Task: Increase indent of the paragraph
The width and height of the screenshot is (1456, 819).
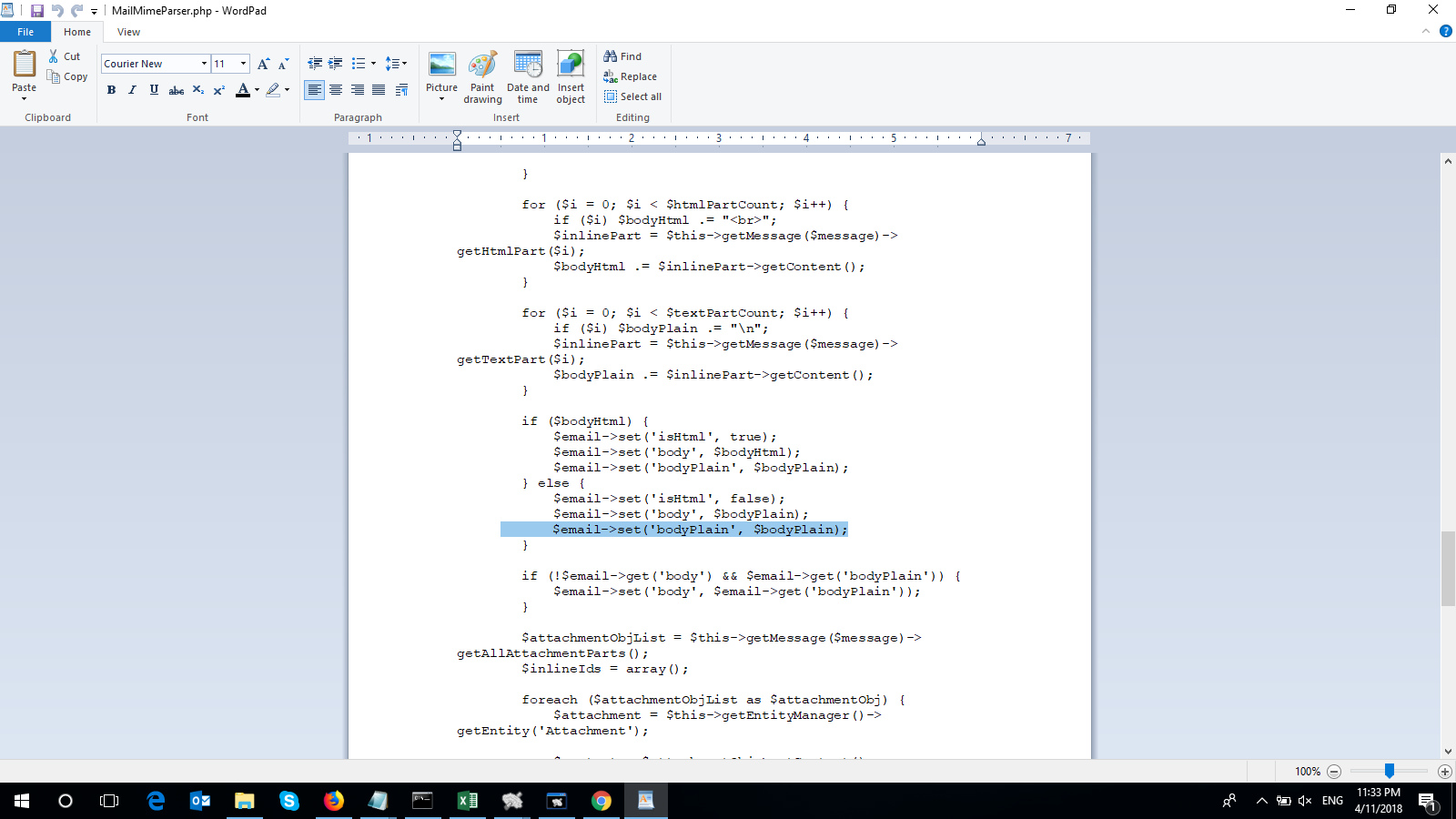Action: tap(336, 64)
